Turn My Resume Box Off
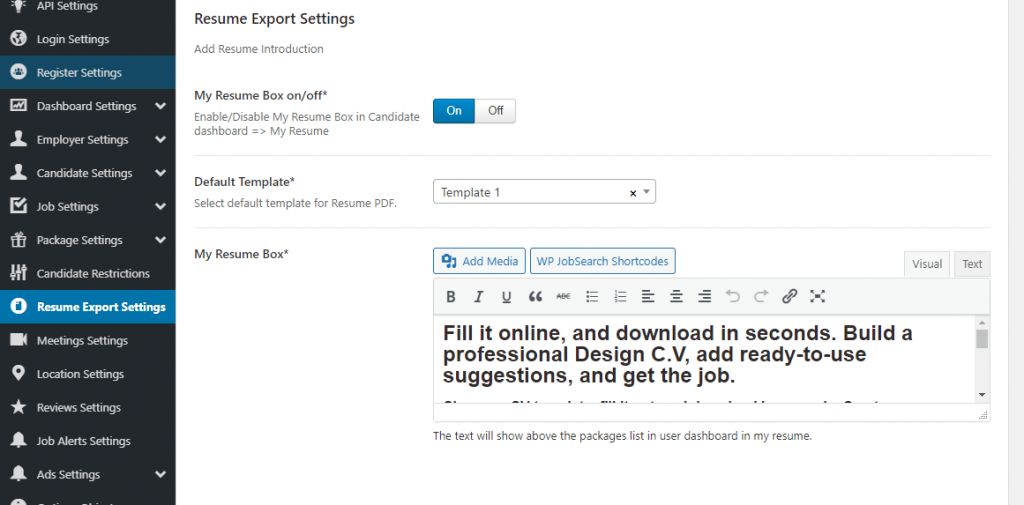Image resolution: width=1024 pixels, height=505 pixels. click(496, 111)
